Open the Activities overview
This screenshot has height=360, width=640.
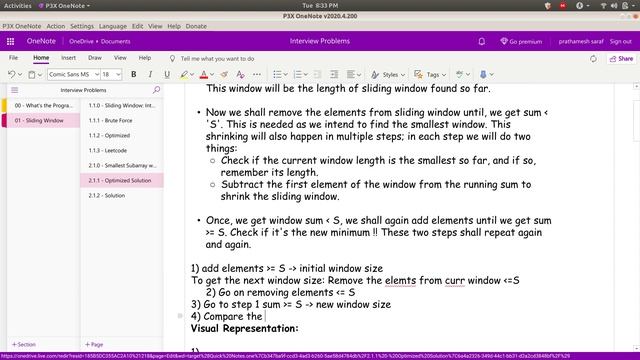18,6
